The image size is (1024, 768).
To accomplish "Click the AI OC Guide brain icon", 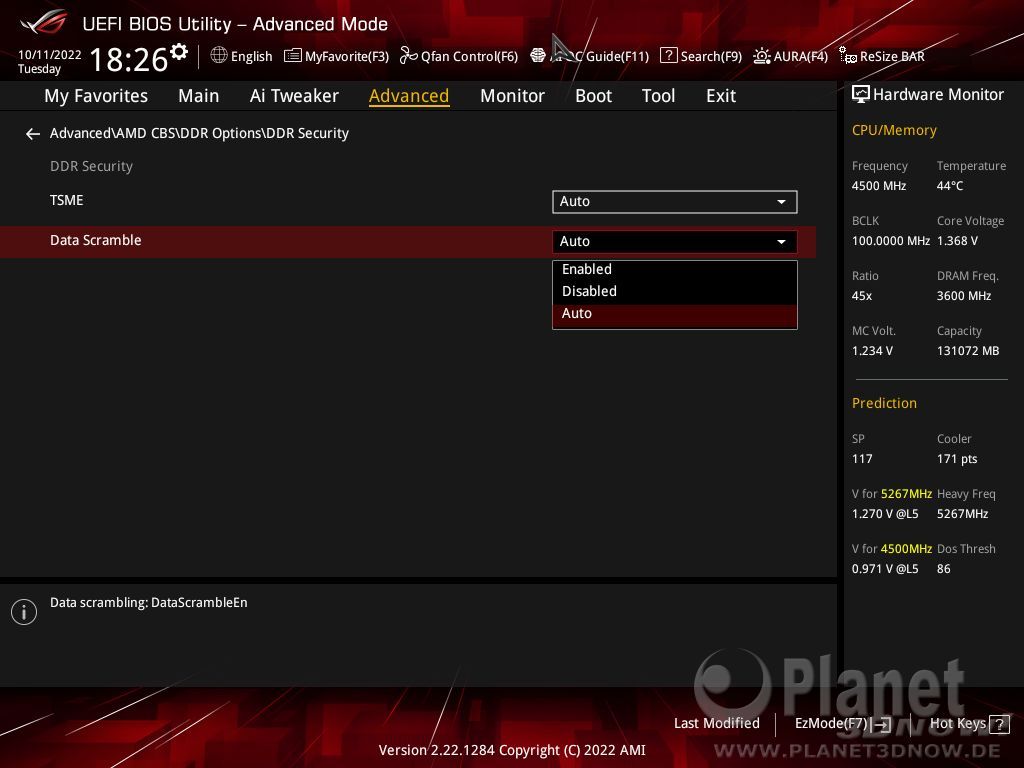I will [537, 56].
